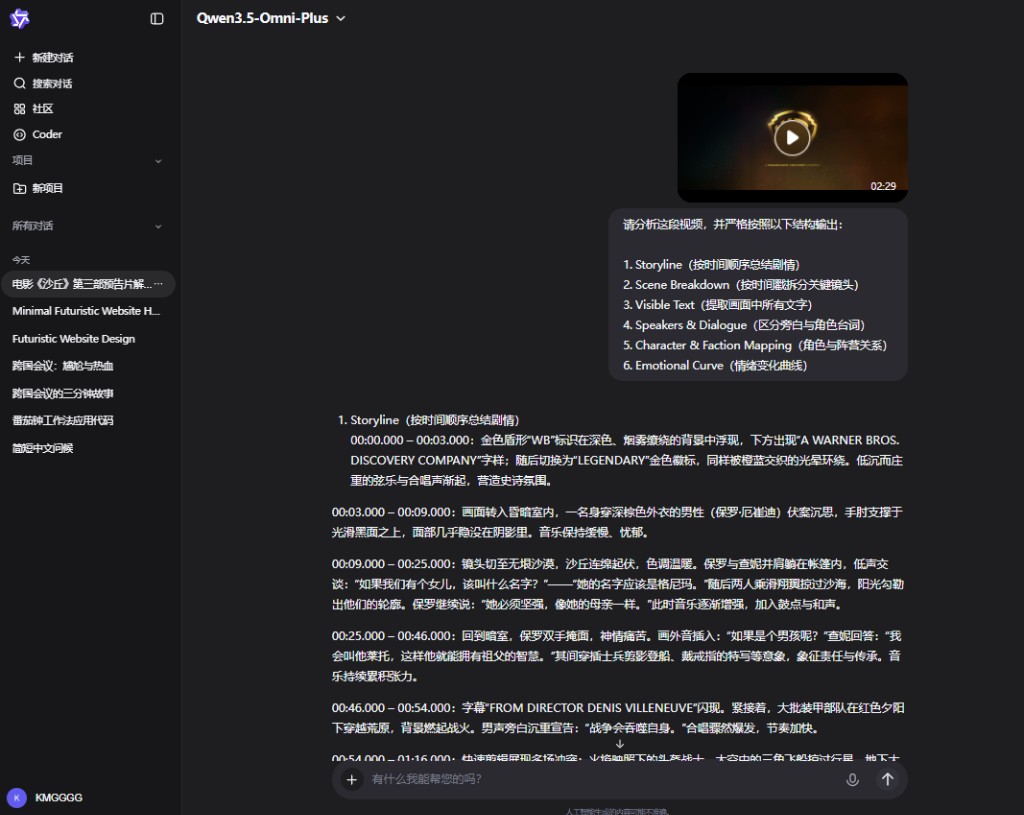Open Minimal Futuristic Website conversation
The image size is (1024, 815).
click(x=86, y=311)
